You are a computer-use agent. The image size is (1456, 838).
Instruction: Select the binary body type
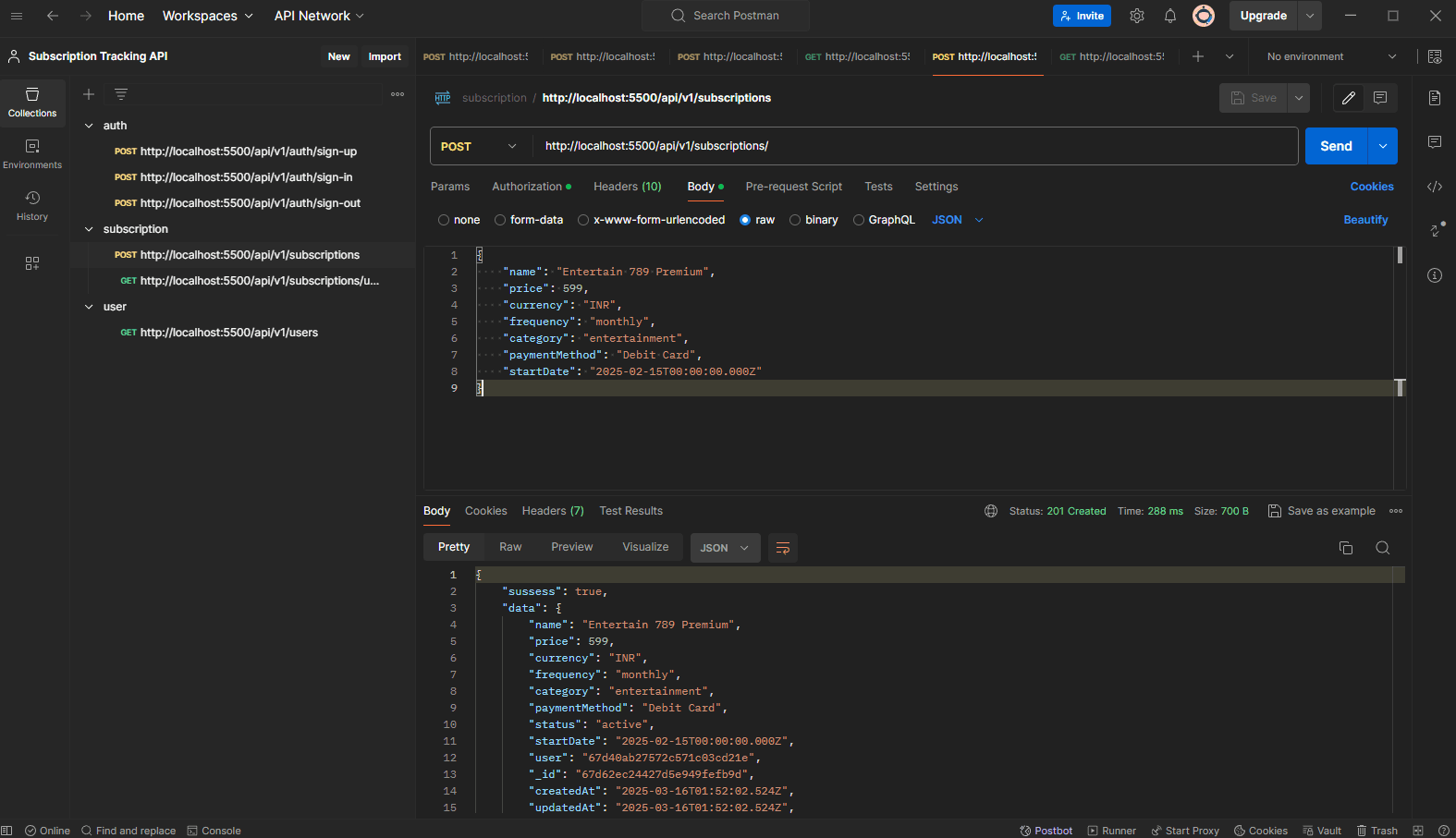[x=795, y=220]
